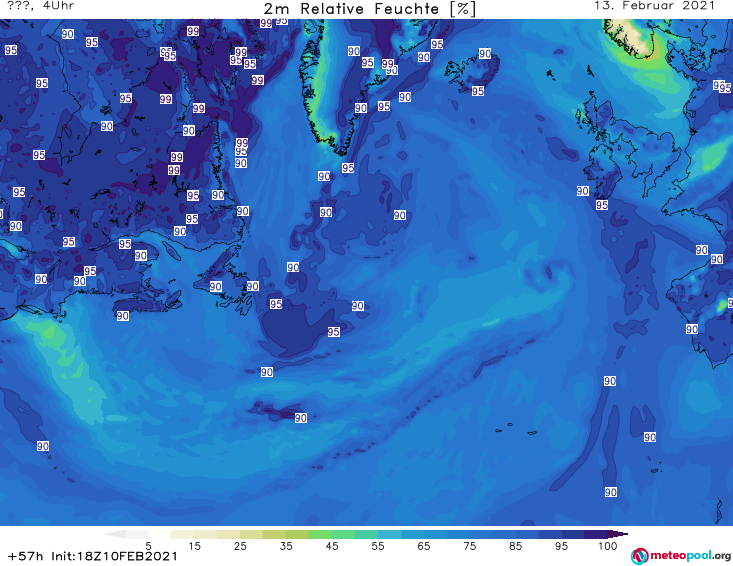The height and width of the screenshot is (566, 733).
Task: Click the date "13. Februar 2021"
Action: (654, 6)
